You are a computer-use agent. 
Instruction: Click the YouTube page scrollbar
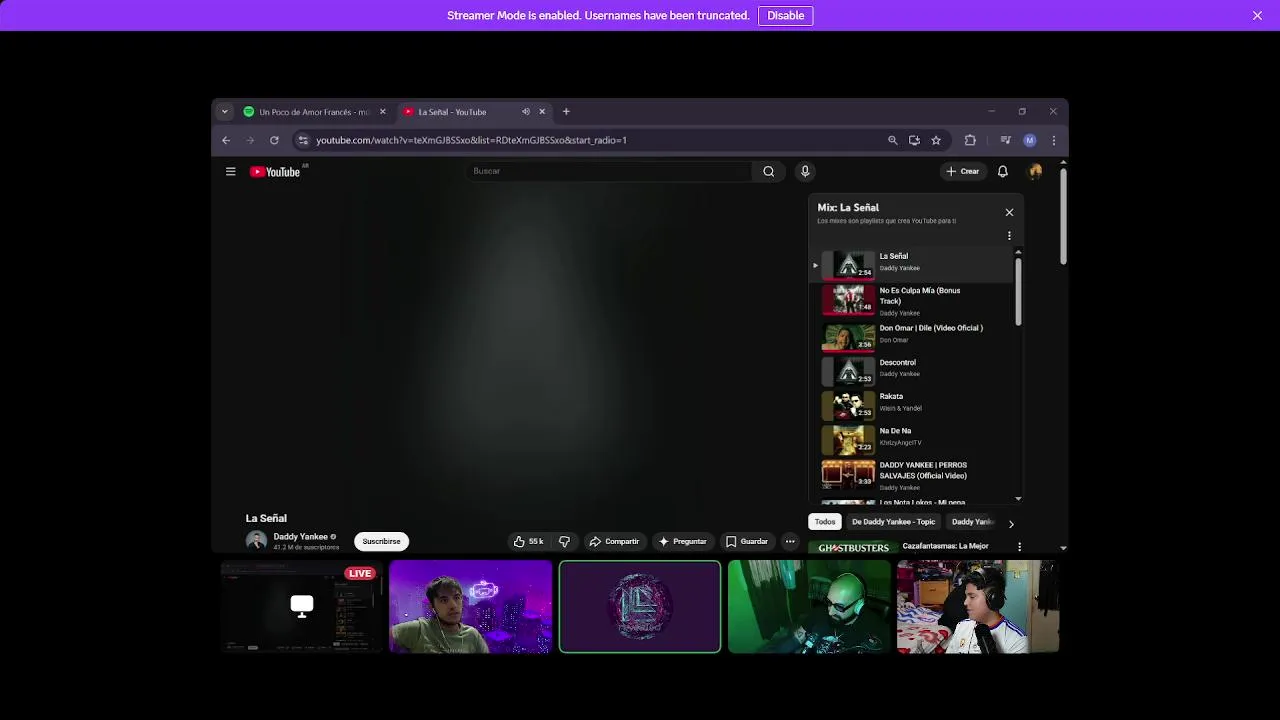1063,215
